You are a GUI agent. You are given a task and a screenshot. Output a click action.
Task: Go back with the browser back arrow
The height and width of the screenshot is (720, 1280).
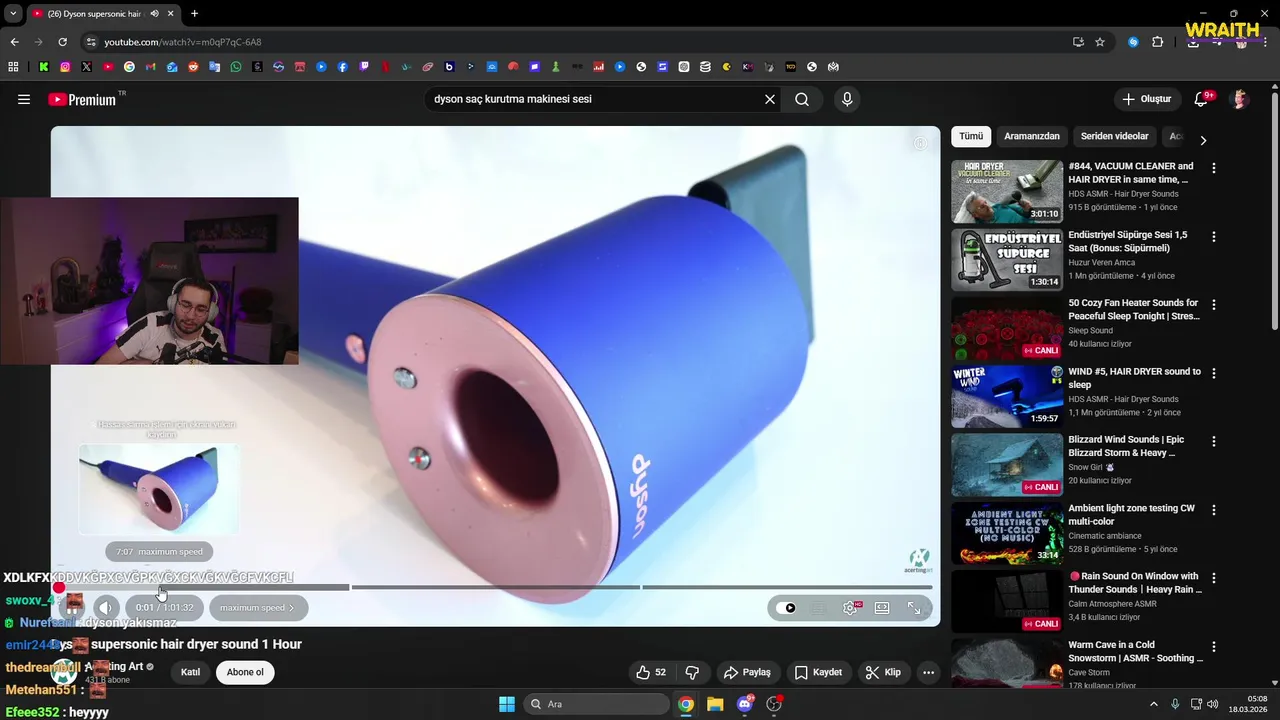[x=14, y=42]
